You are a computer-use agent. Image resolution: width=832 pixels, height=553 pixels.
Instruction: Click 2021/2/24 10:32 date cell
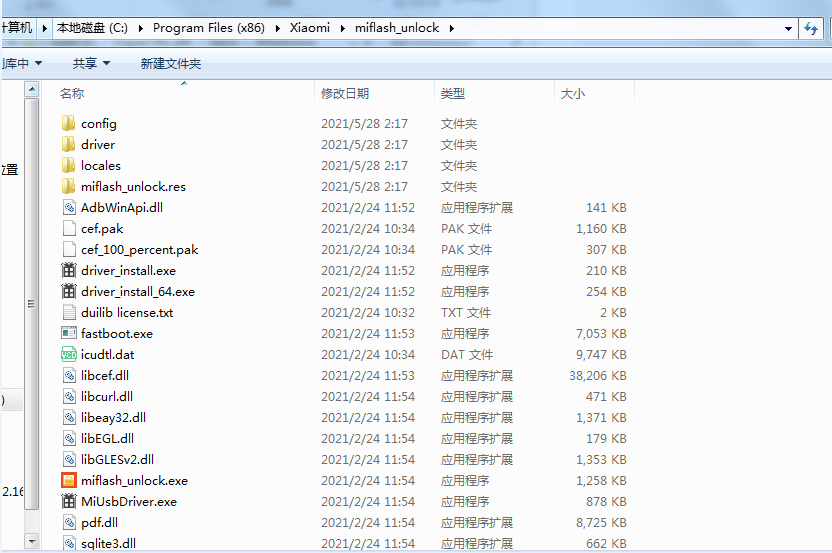(x=368, y=313)
